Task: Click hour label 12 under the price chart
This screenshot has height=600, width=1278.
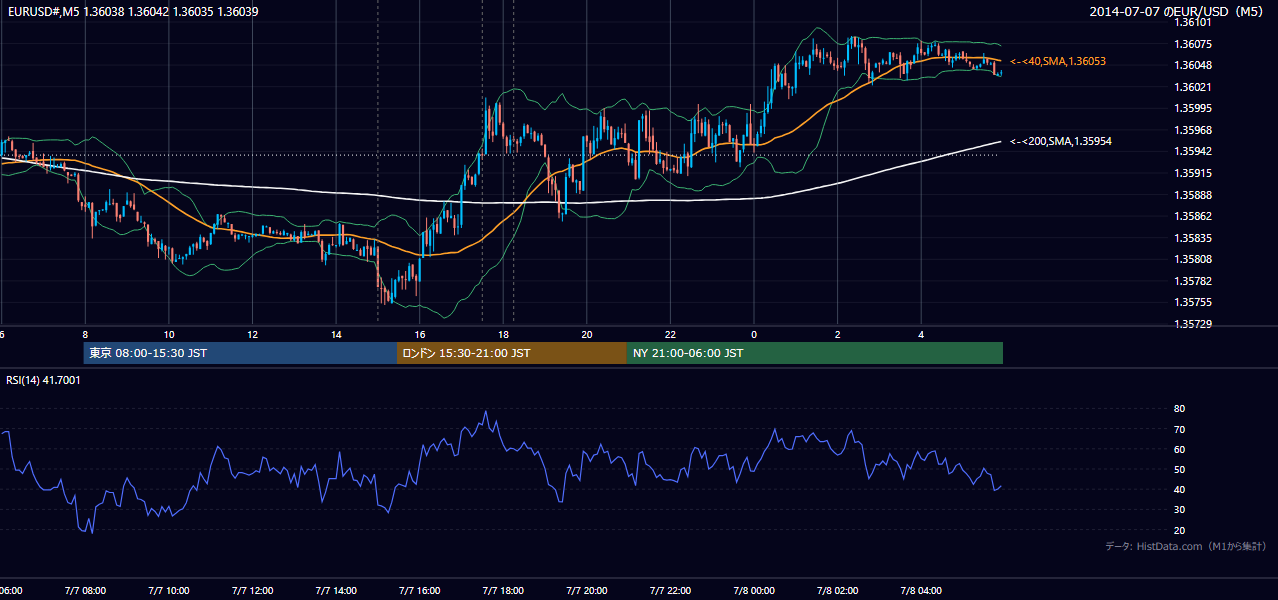Action: (x=253, y=334)
